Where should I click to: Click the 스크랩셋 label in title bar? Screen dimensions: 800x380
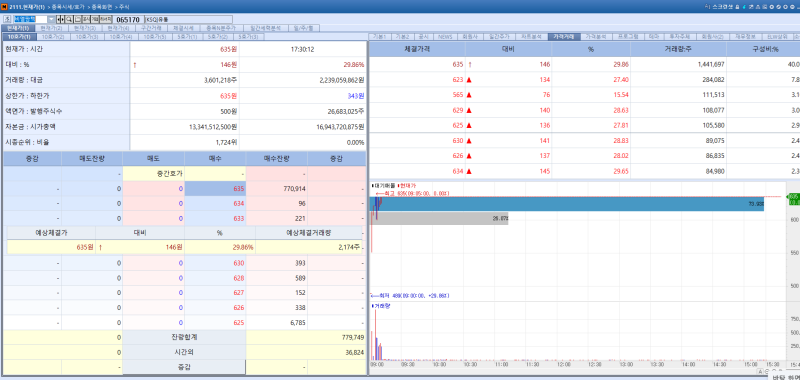pyautogui.click(x=723, y=7)
